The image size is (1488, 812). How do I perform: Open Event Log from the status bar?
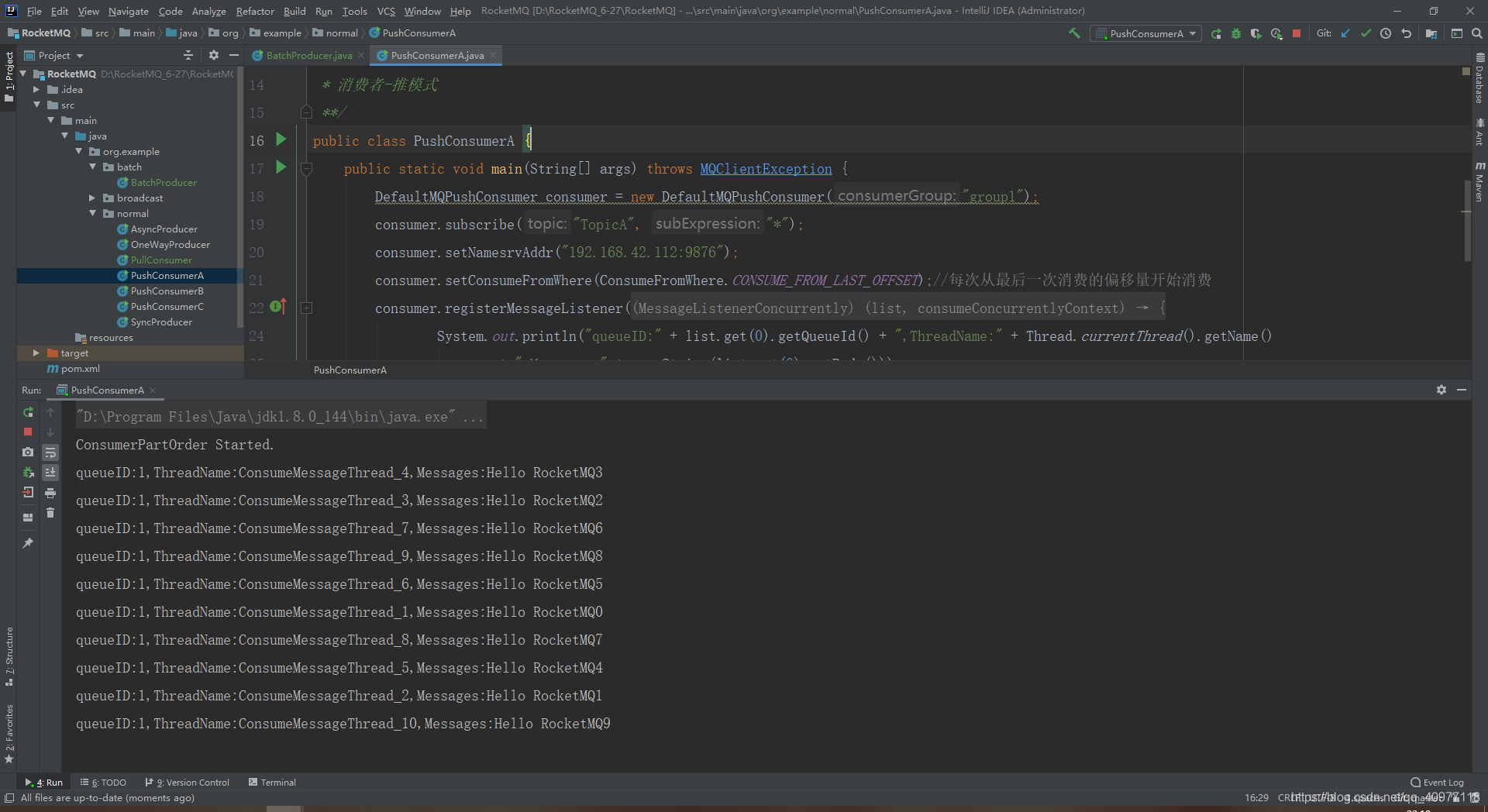(x=1437, y=783)
